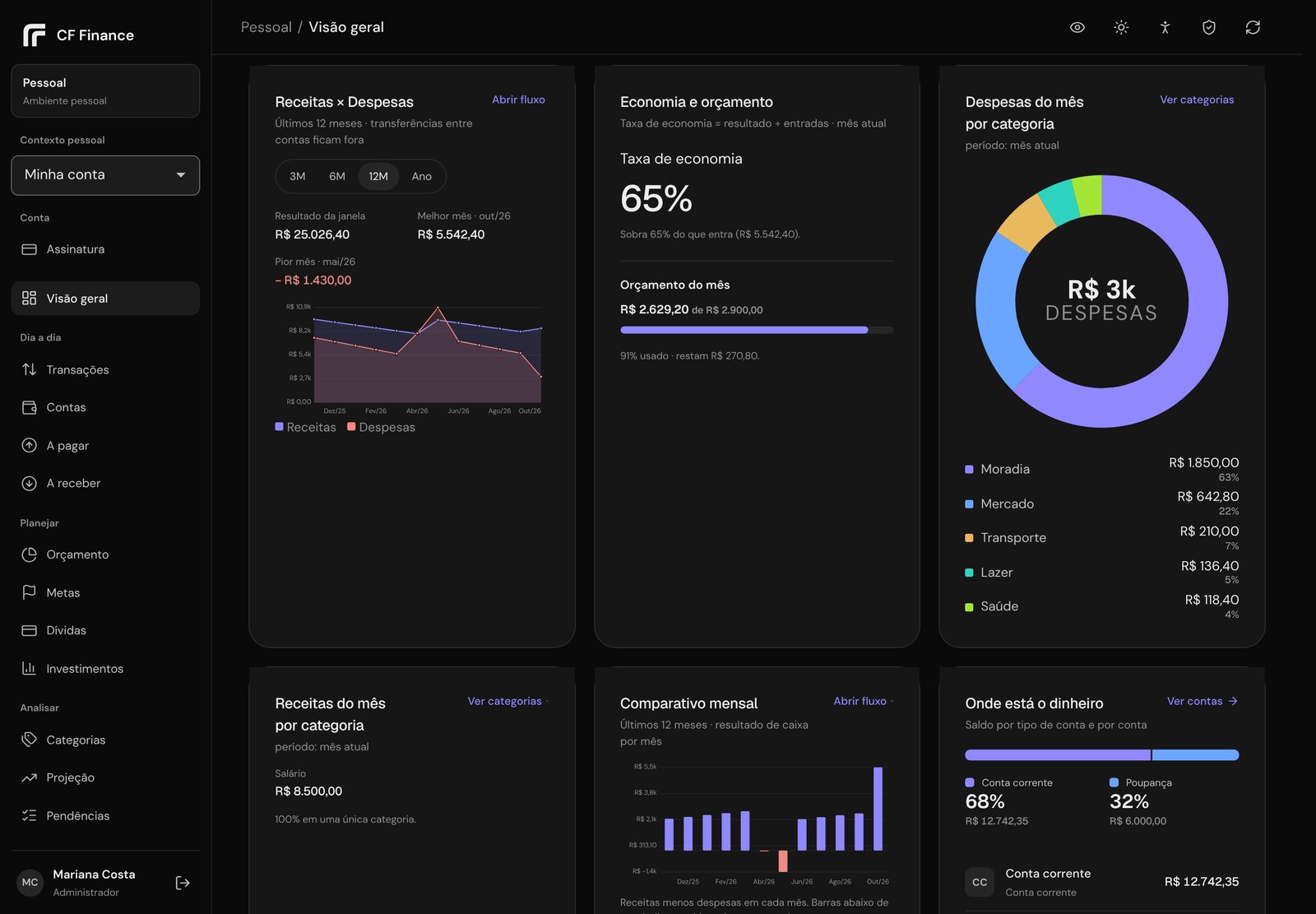Open Ver categorias in Despesas do mês card
Screen dimensions: 1316x914
pos(1197,100)
